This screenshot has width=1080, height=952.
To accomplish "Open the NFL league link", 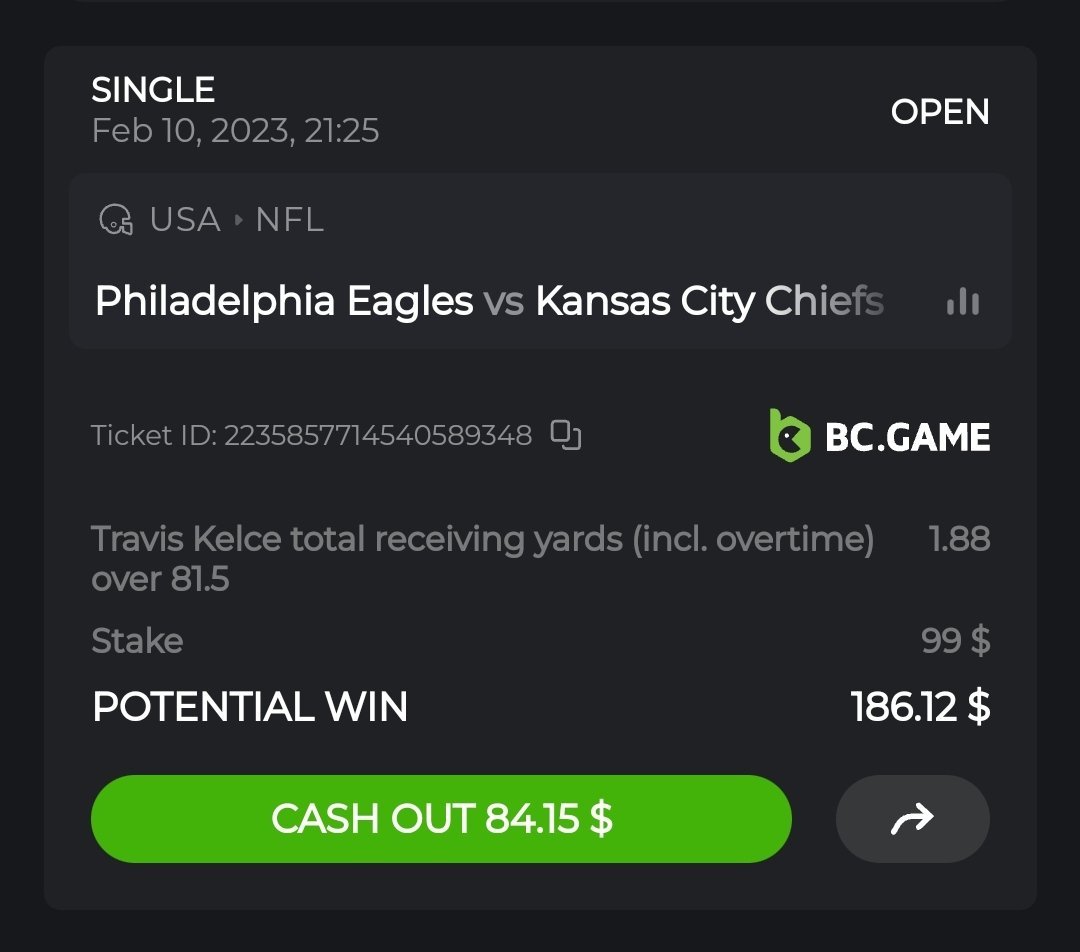I will 289,220.
